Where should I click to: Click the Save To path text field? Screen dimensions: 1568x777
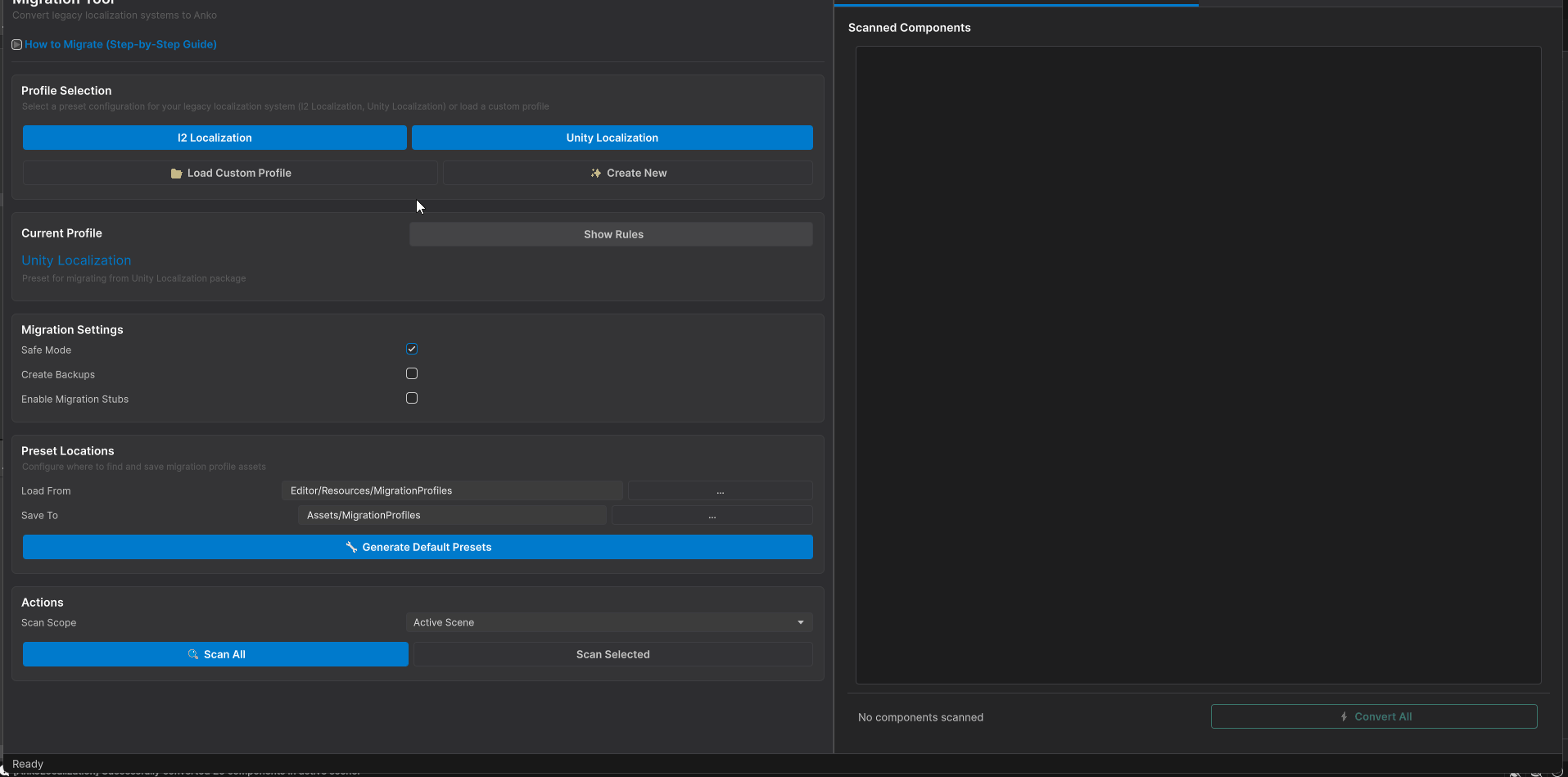click(x=451, y=515)
